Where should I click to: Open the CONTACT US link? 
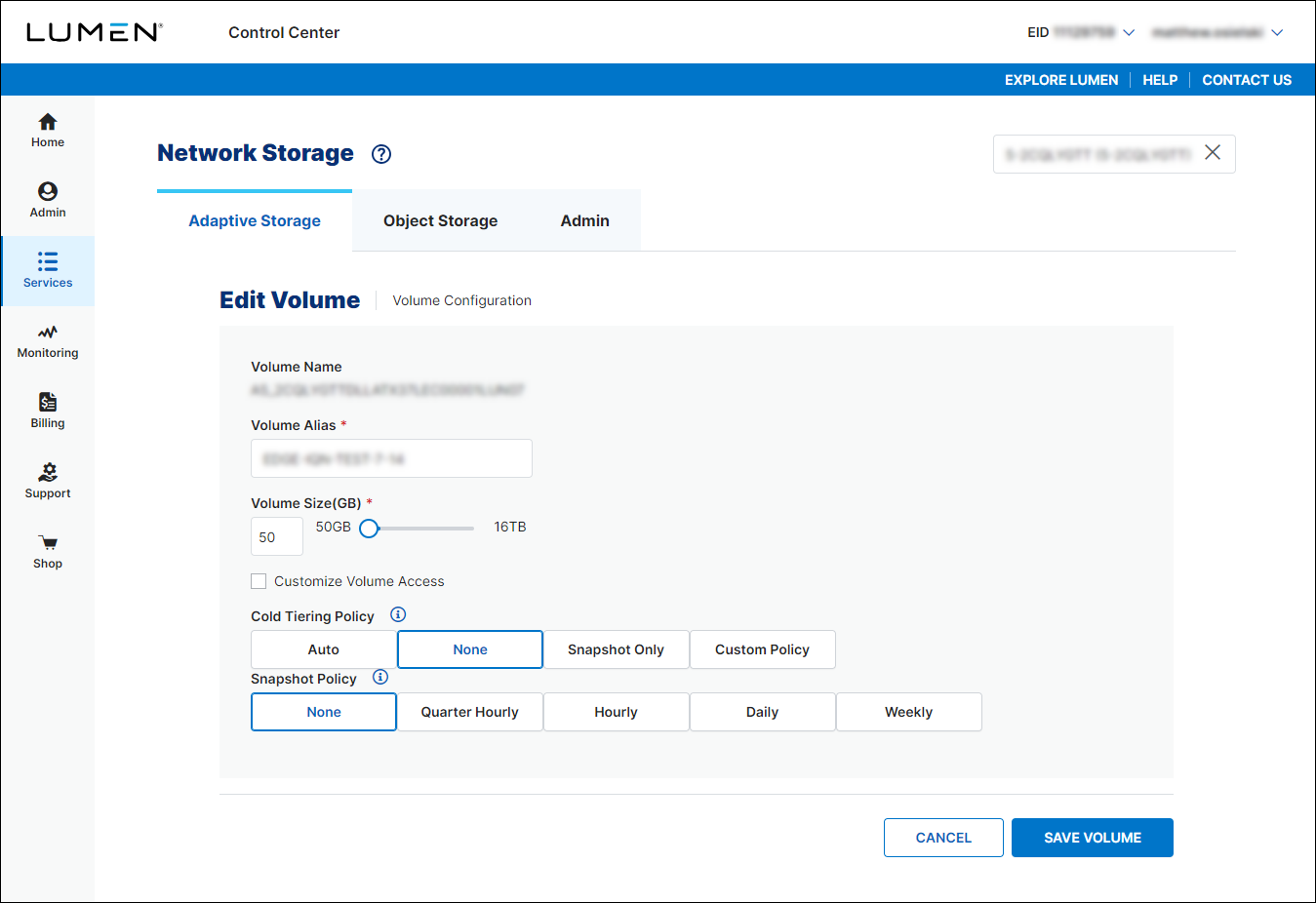click(x=1247, y=80)
